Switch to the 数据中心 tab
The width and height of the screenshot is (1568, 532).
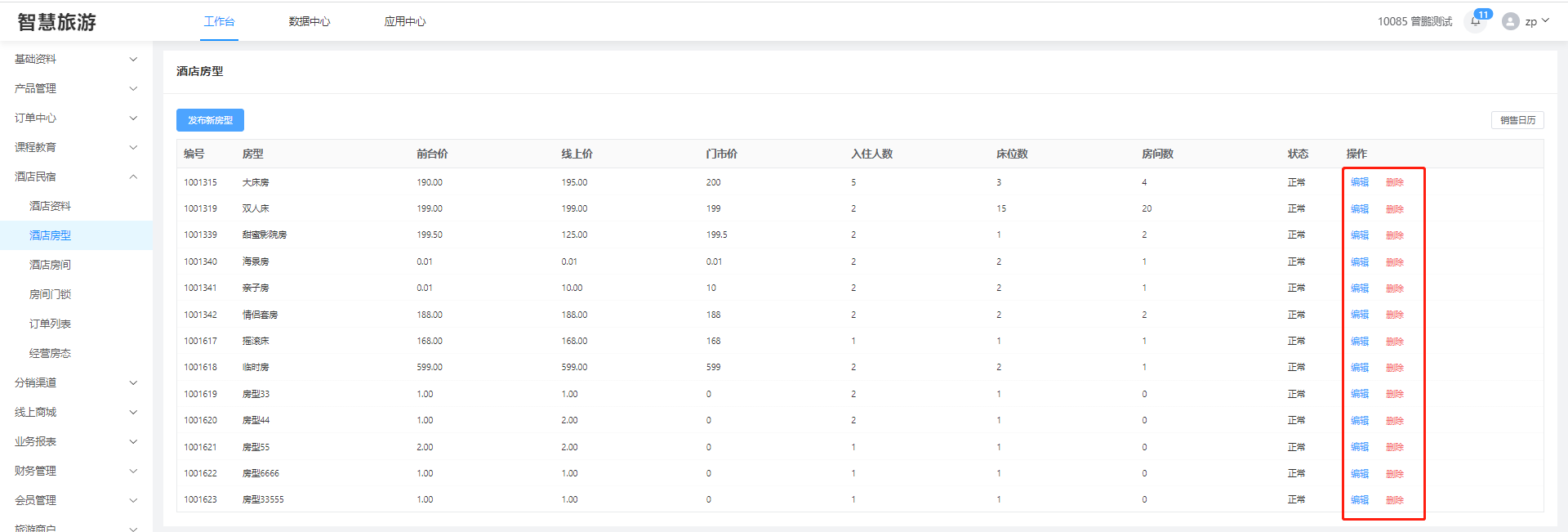coord(309,22)
